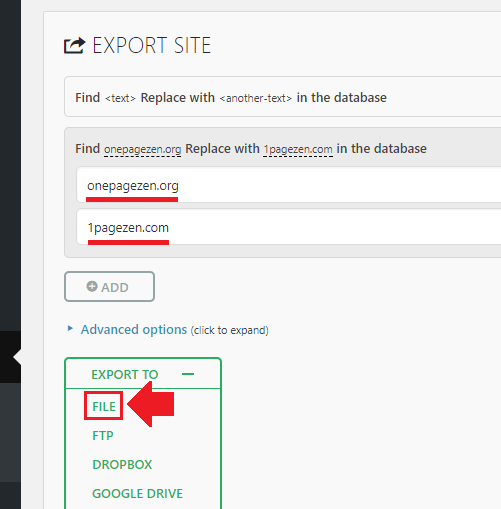Click the '(click to expand)' text
Image resolution: width=501 pixels, height=509 pixels.
point(230,330)
